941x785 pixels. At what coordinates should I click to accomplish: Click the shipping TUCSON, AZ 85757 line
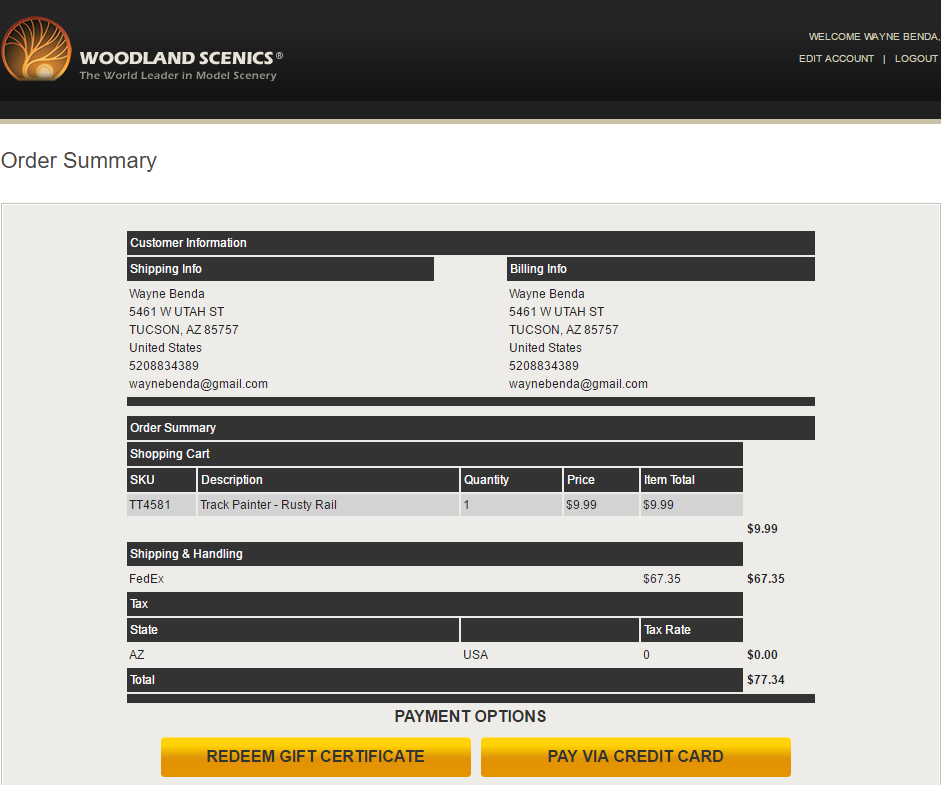(184, 329)
